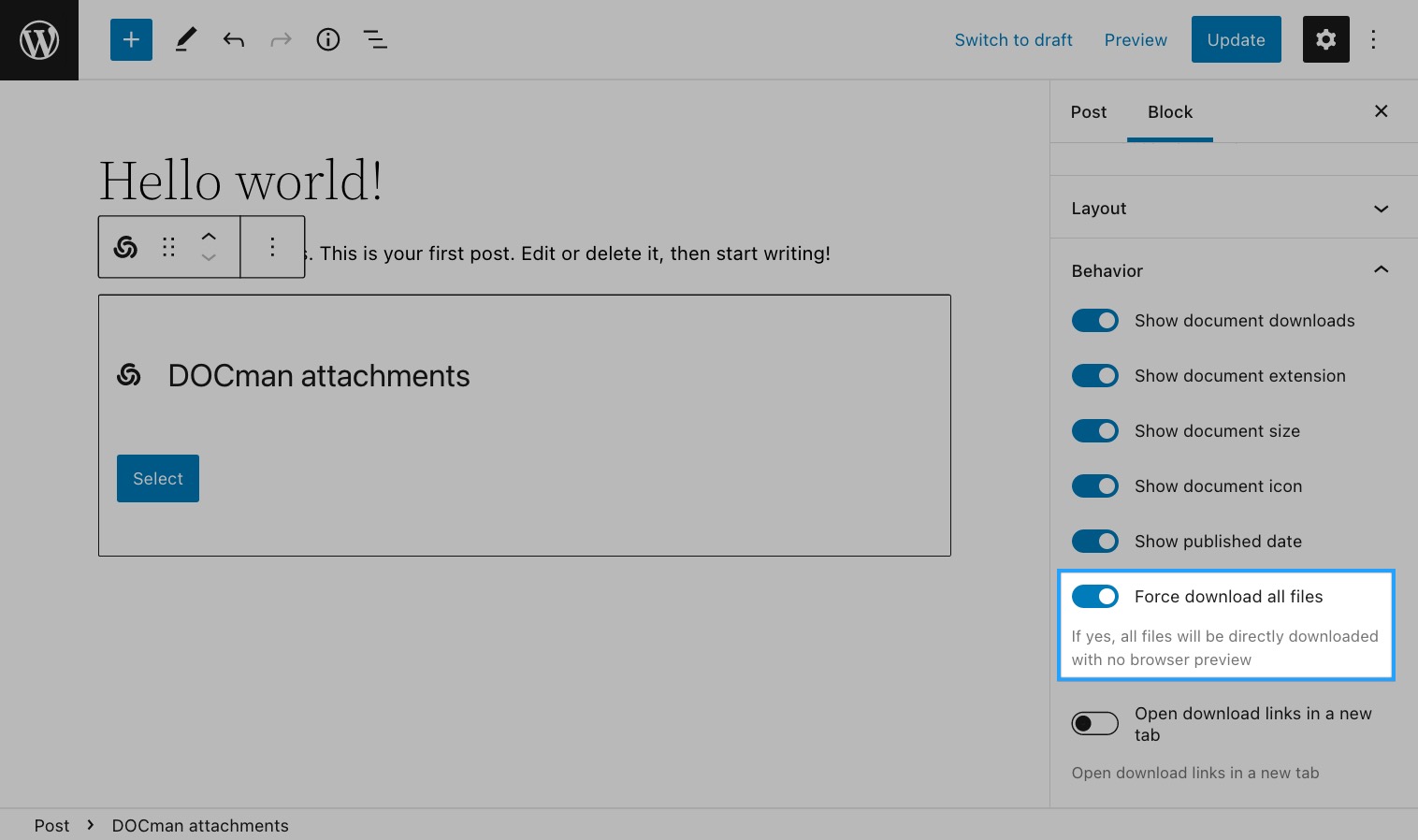Click the Preview button
The width and height of the screenshot is (1418, 840).
[x=1136, y=40]
